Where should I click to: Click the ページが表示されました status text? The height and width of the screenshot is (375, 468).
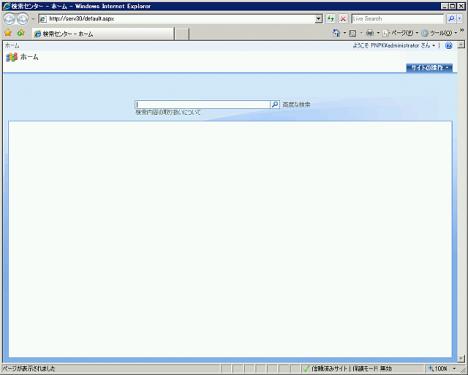[x=29, y=369]
